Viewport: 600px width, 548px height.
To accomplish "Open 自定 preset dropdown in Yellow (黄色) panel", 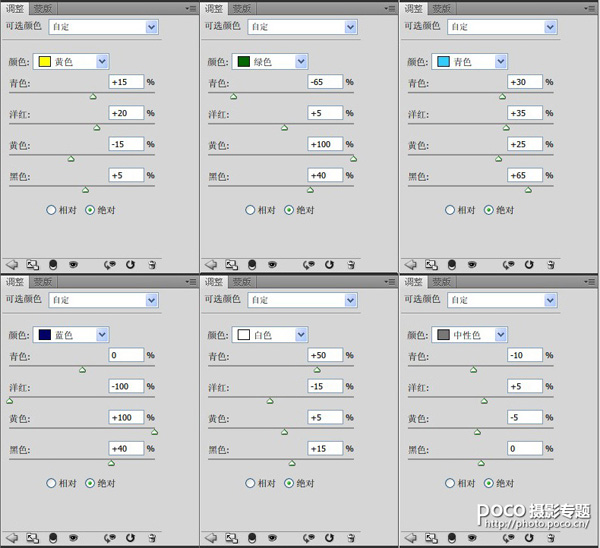I will click(104, 27).
